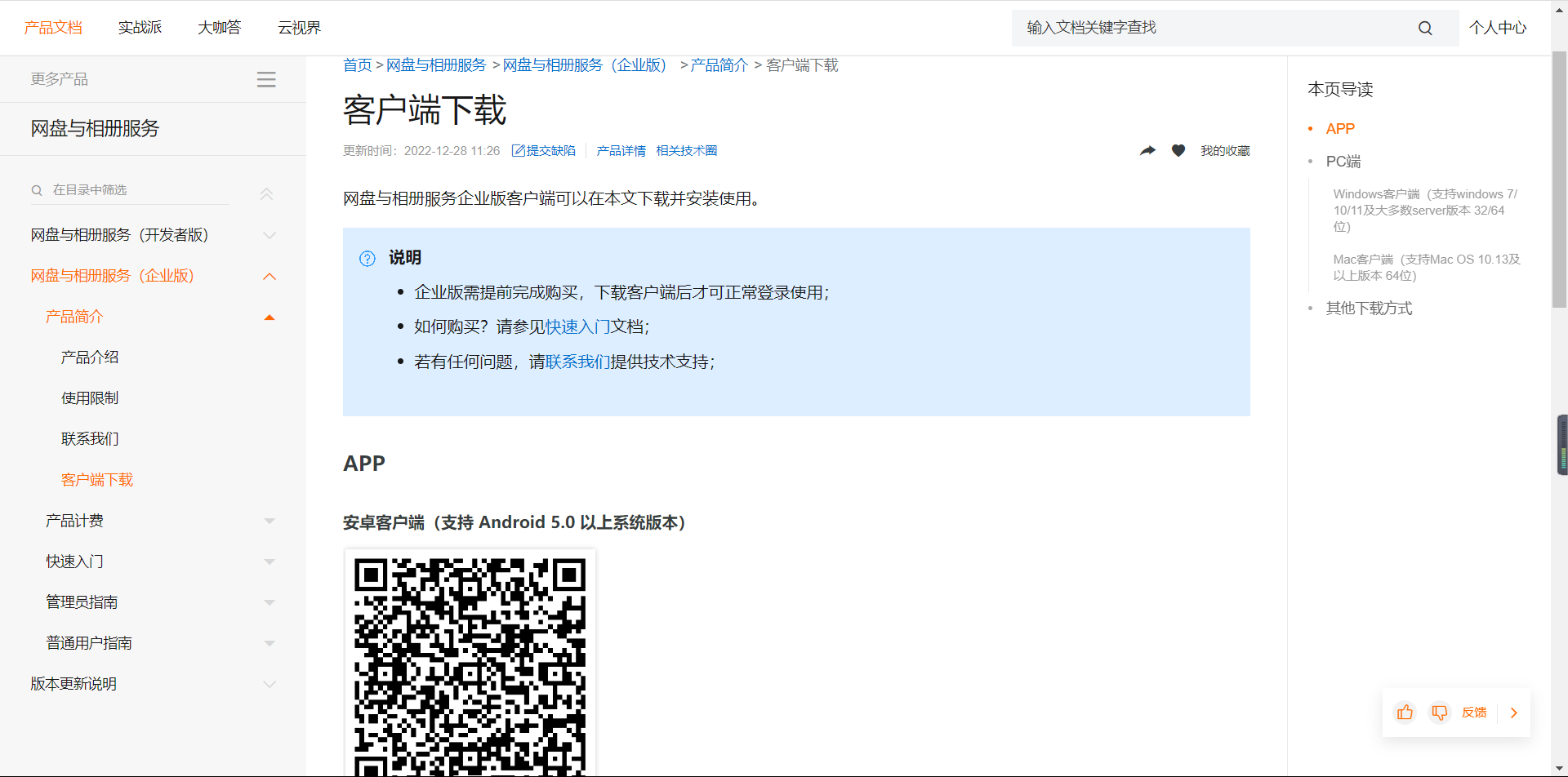Click the 产品简介 breadcrumb link
Image resolution: width=1568 pixels, height=777 pixels.
pos(719,65)
